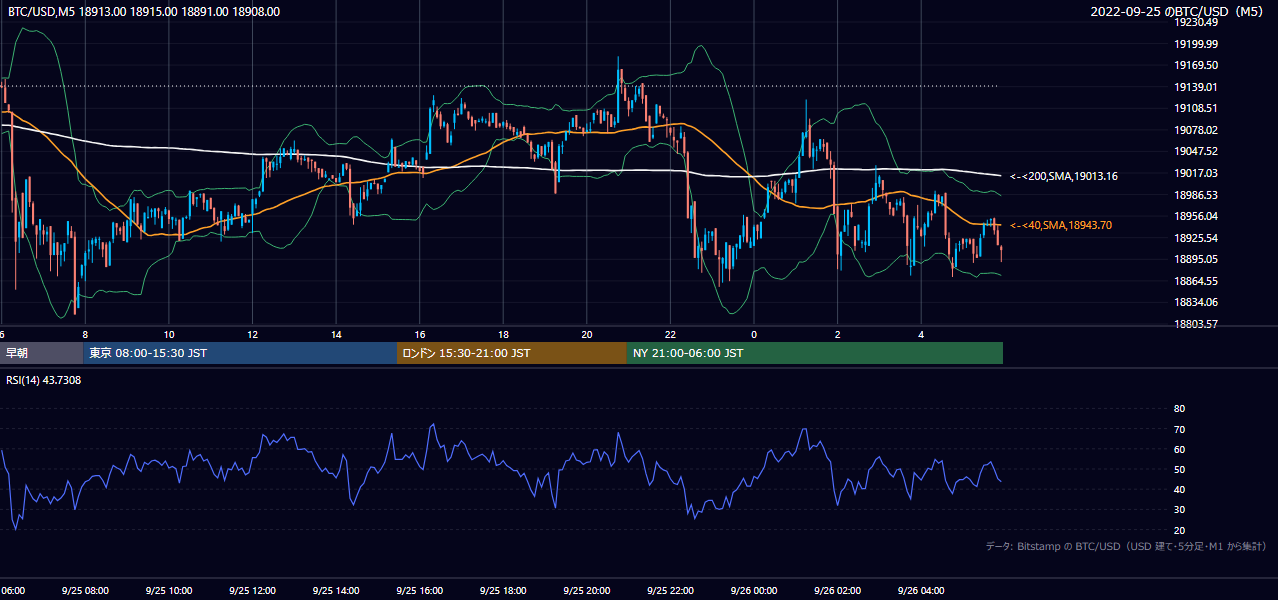This screenshot has width=1278, height=600.
Task: Click the price axis value 19047.52
Action: click(x=1196, y=151)
